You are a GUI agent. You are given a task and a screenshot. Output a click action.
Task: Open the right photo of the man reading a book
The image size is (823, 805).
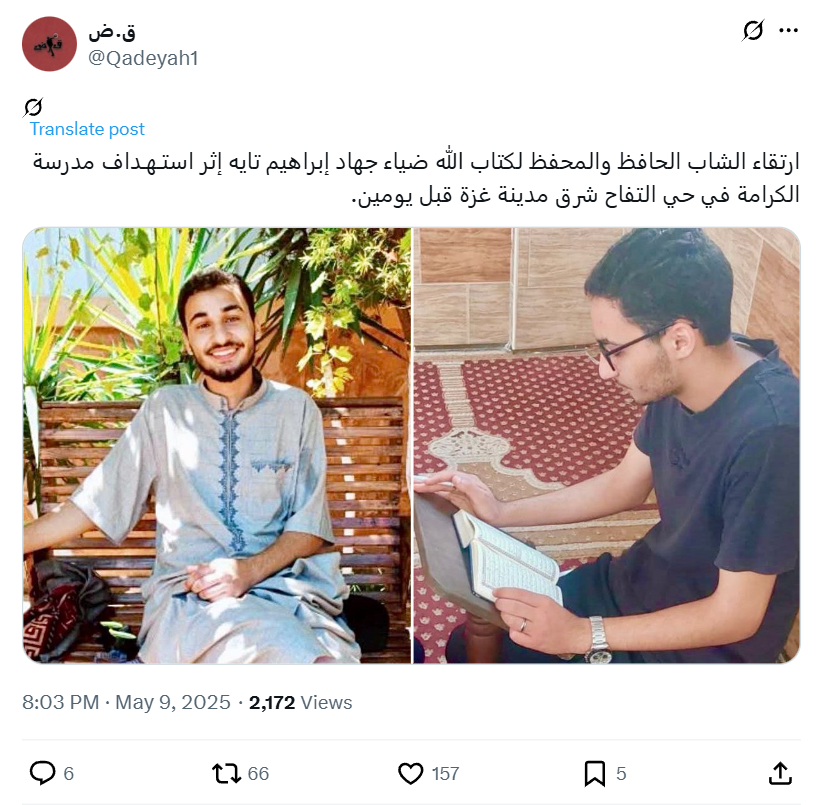(x=607, y=446)
